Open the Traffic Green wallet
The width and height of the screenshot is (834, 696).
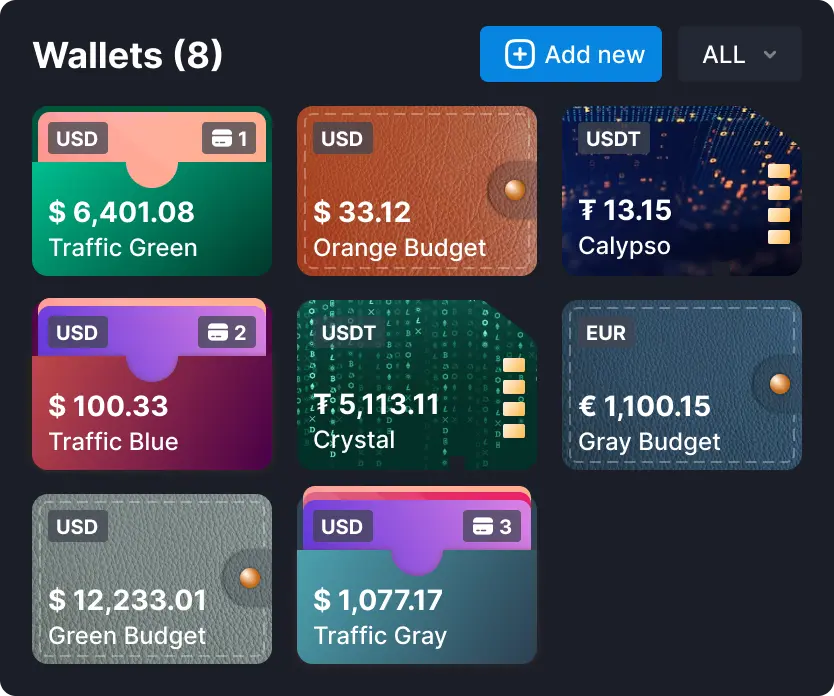click(x=152, y=200)
